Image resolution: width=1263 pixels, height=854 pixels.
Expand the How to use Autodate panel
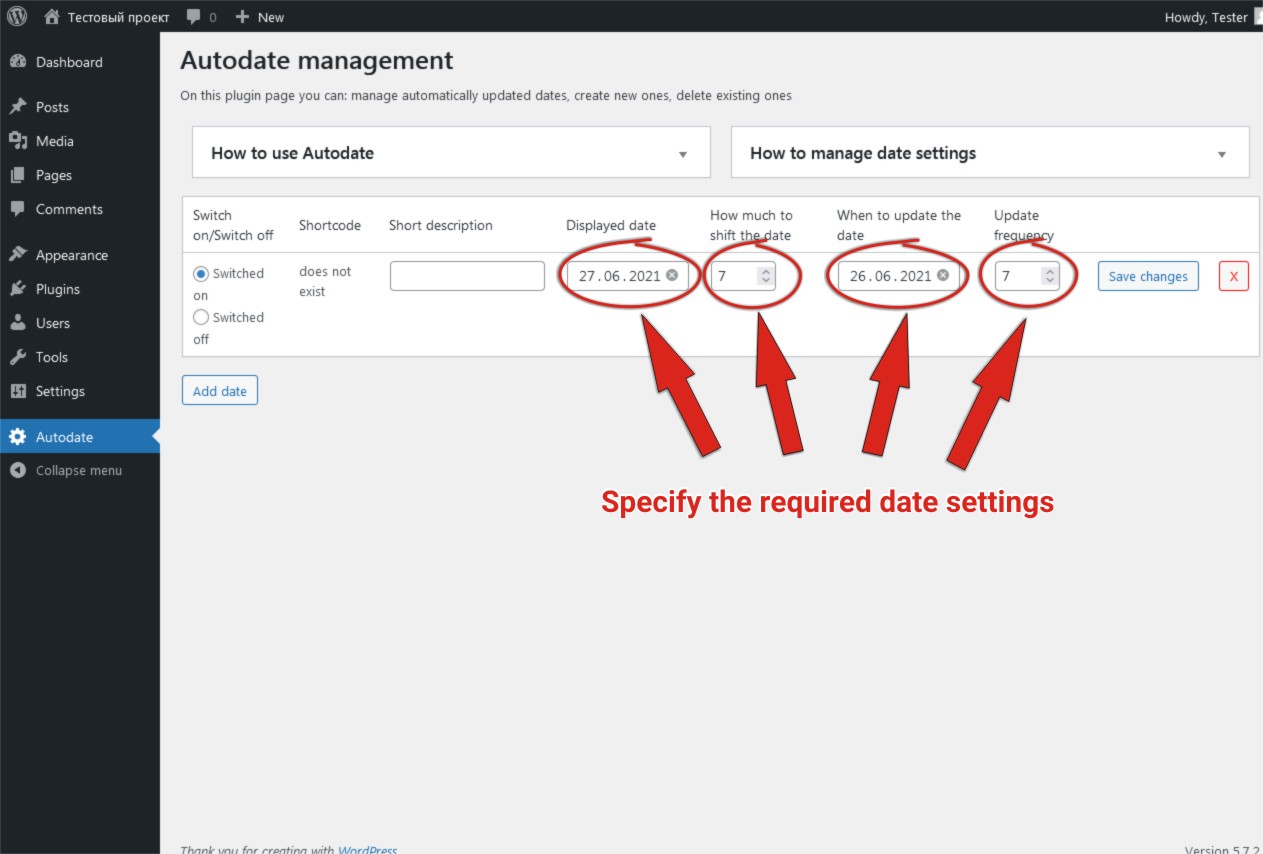pos(683,154)
